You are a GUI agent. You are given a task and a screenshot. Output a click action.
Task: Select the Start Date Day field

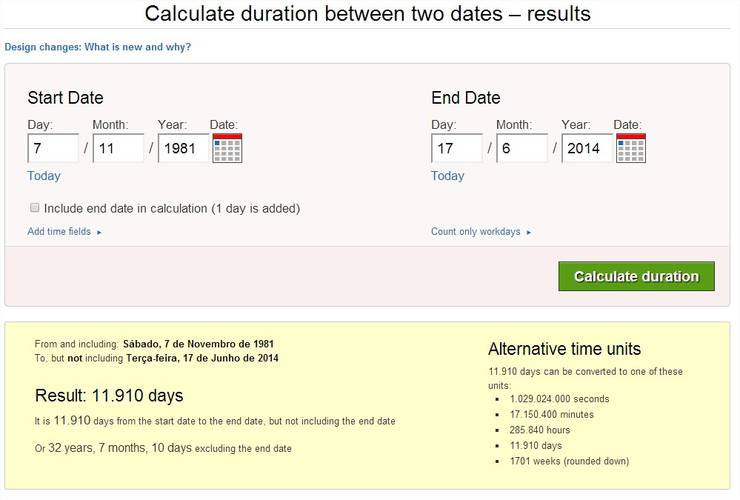53,148
